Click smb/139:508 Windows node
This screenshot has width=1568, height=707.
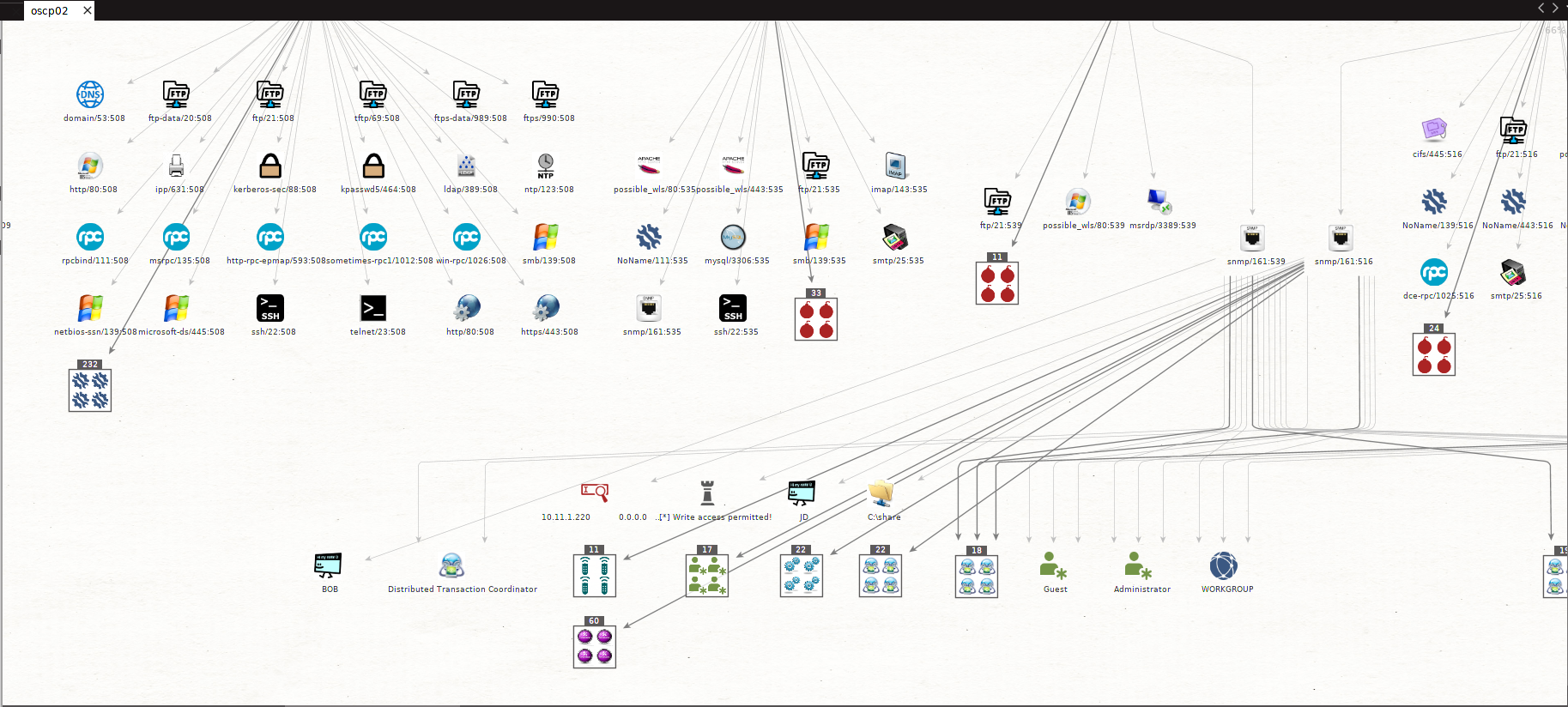546,237
